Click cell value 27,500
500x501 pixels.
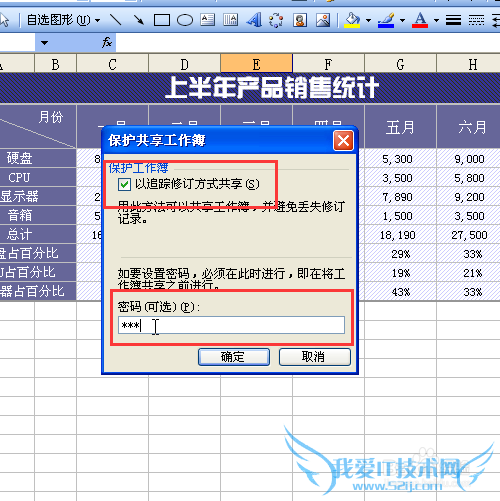point(469,235)
